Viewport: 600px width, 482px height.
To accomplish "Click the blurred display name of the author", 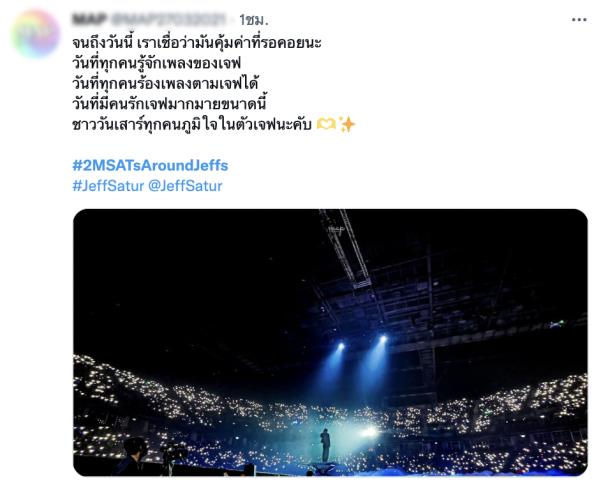I will (89, 19).
